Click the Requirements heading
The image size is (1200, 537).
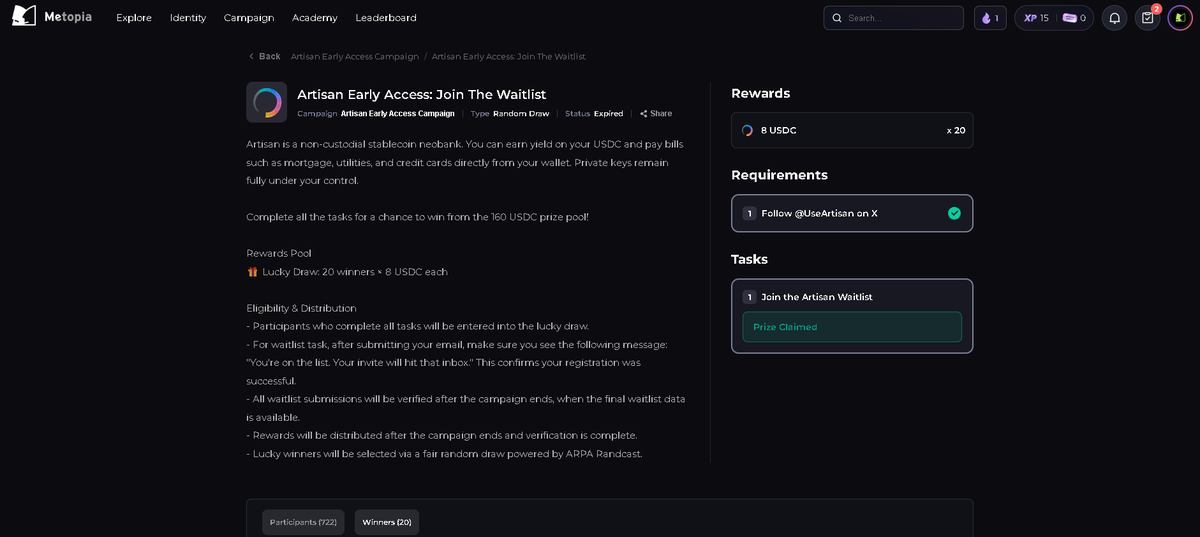(780, 175)
